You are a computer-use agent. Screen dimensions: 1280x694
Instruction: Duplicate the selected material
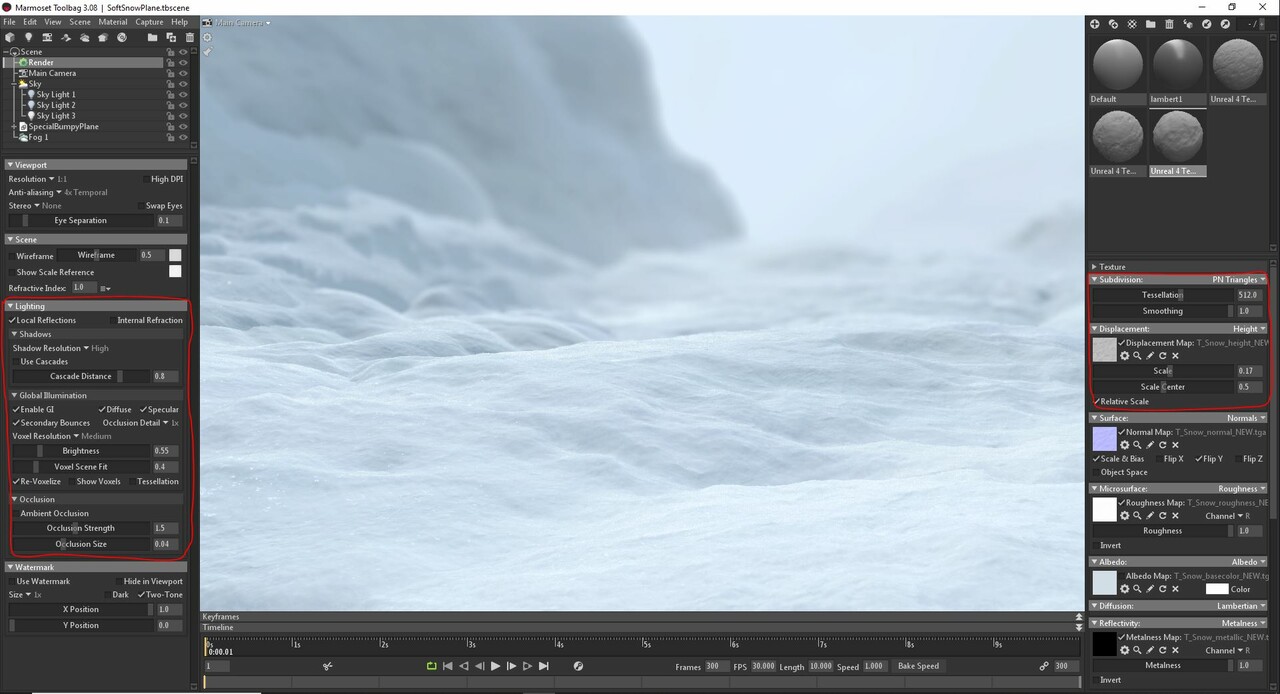point(1113,24)
